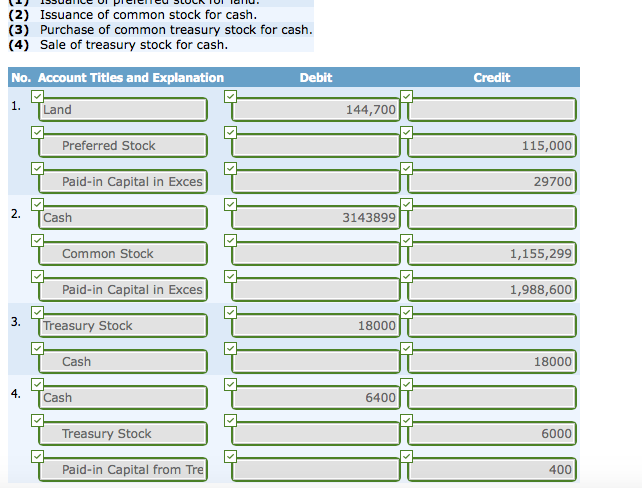Click the empty debit field in Treasury Stock entry 4 row
The width and height of the screenshot is (642, 488).
point(316,434)
